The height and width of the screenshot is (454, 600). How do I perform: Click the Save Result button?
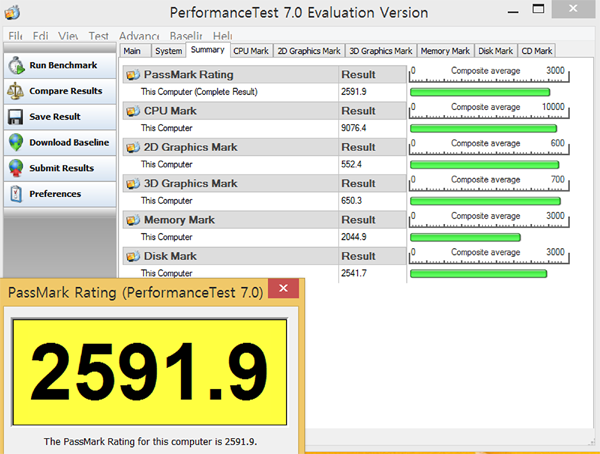click(60, 117)
